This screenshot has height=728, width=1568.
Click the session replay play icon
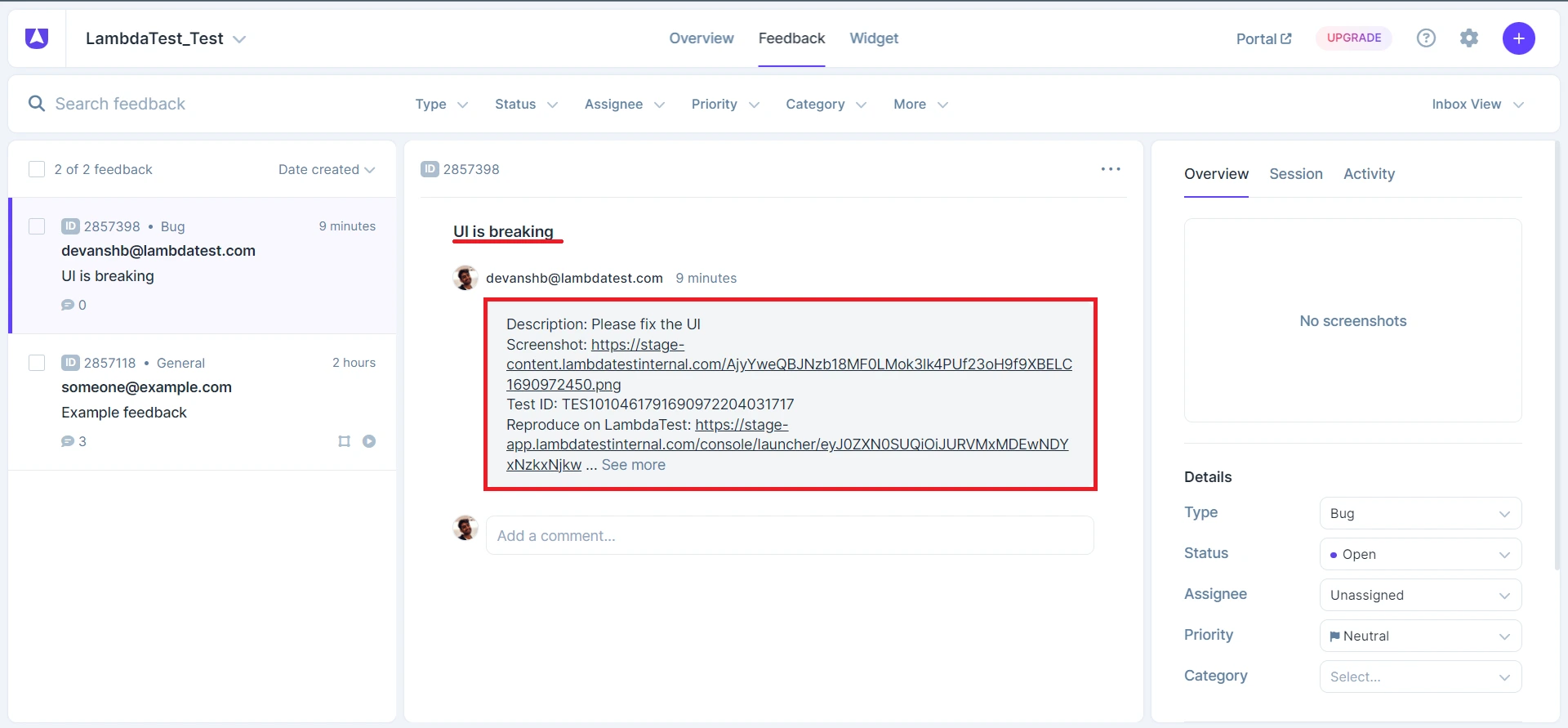coord(369,441)
